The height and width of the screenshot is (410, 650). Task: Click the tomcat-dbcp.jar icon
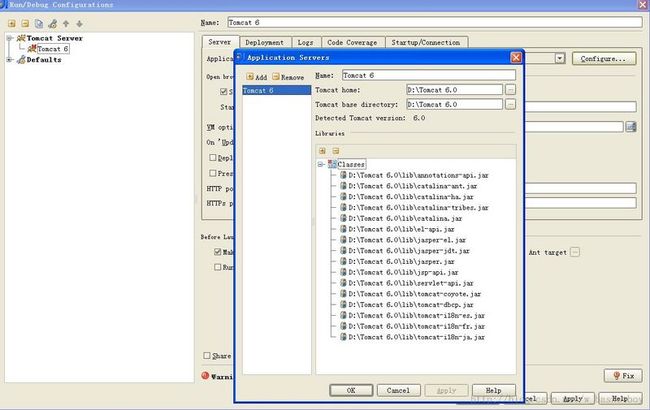[x=343, y=304]
